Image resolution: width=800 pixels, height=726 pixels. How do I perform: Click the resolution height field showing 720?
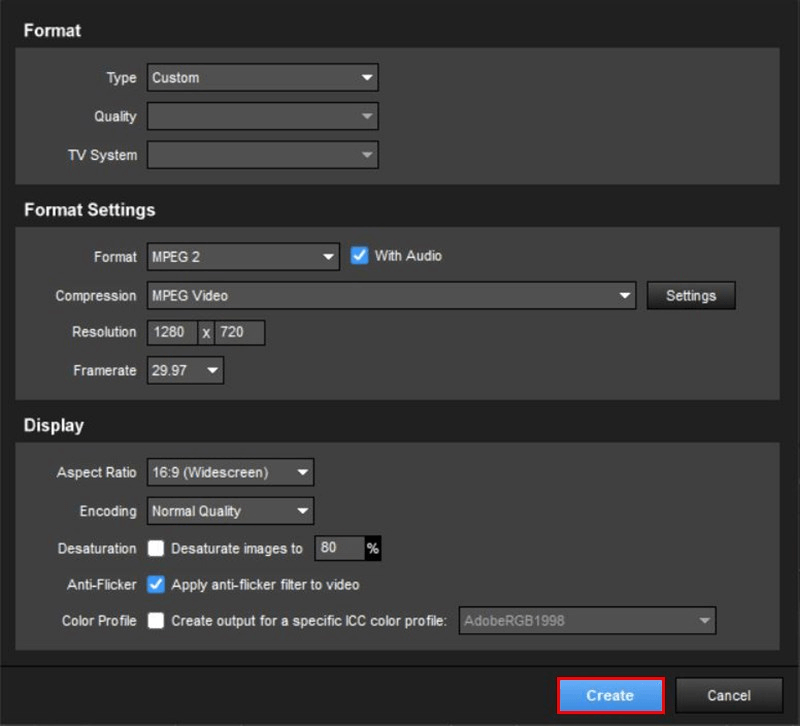[239, 333]
